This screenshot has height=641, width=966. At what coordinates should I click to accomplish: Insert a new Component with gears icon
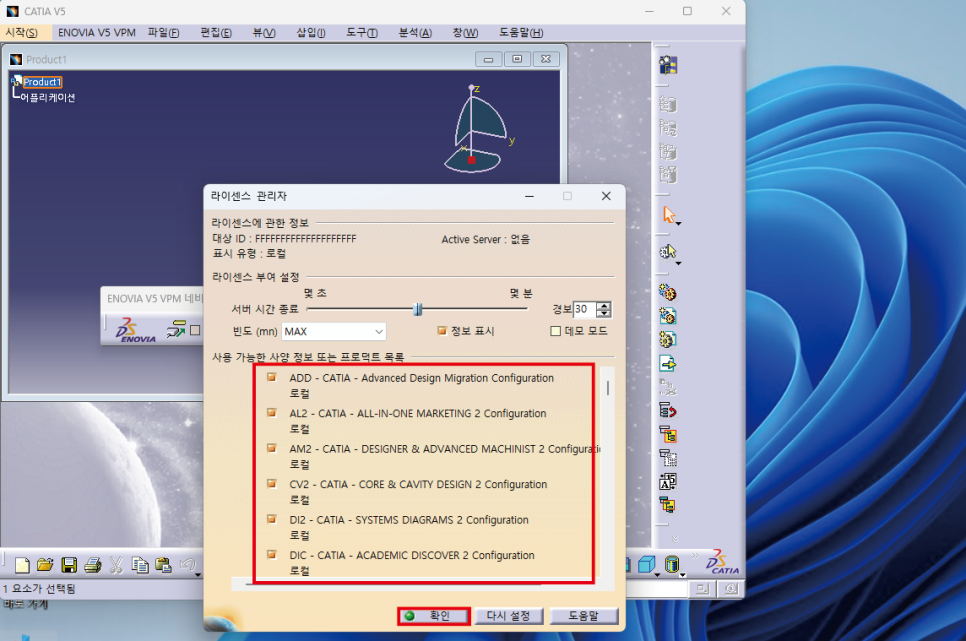pos(668,292)
